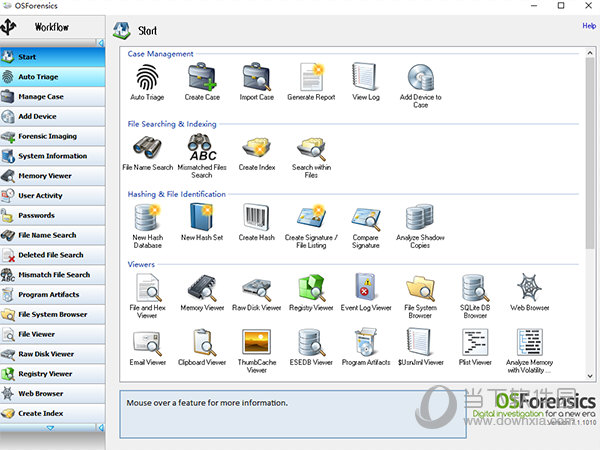Click Analyze Memory with Volatility icon
Image resolution: width=600 pixels, height=450 pixels.
tap(530, 342)
